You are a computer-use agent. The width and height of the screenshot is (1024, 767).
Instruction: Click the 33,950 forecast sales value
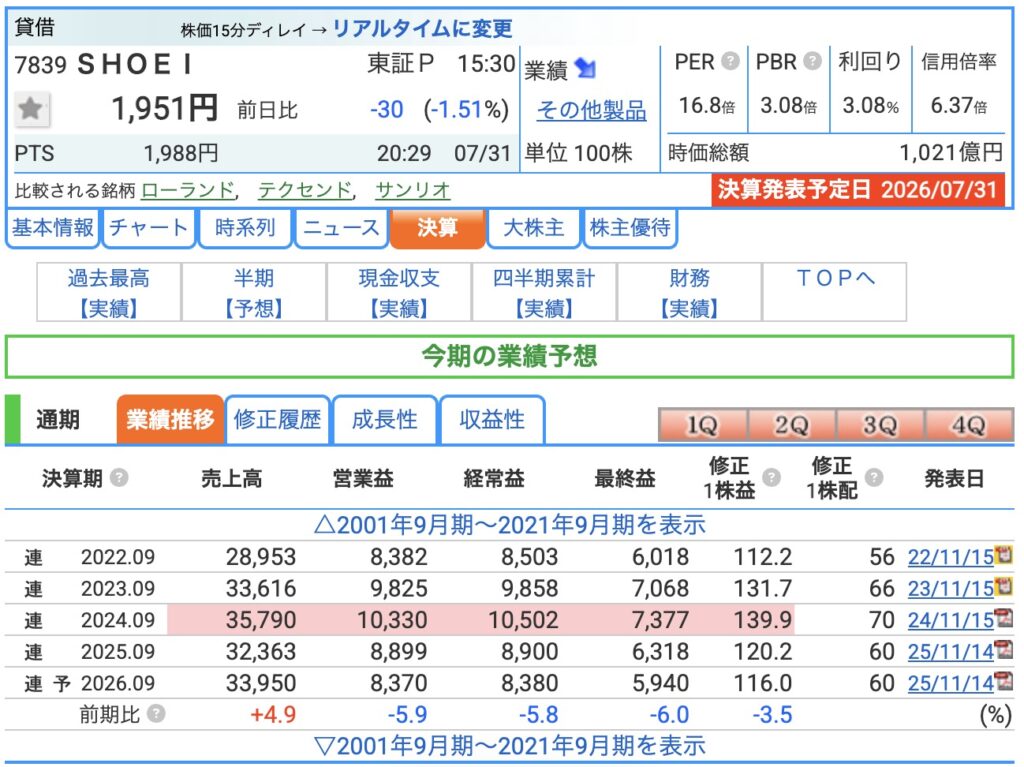click(261, 683)
